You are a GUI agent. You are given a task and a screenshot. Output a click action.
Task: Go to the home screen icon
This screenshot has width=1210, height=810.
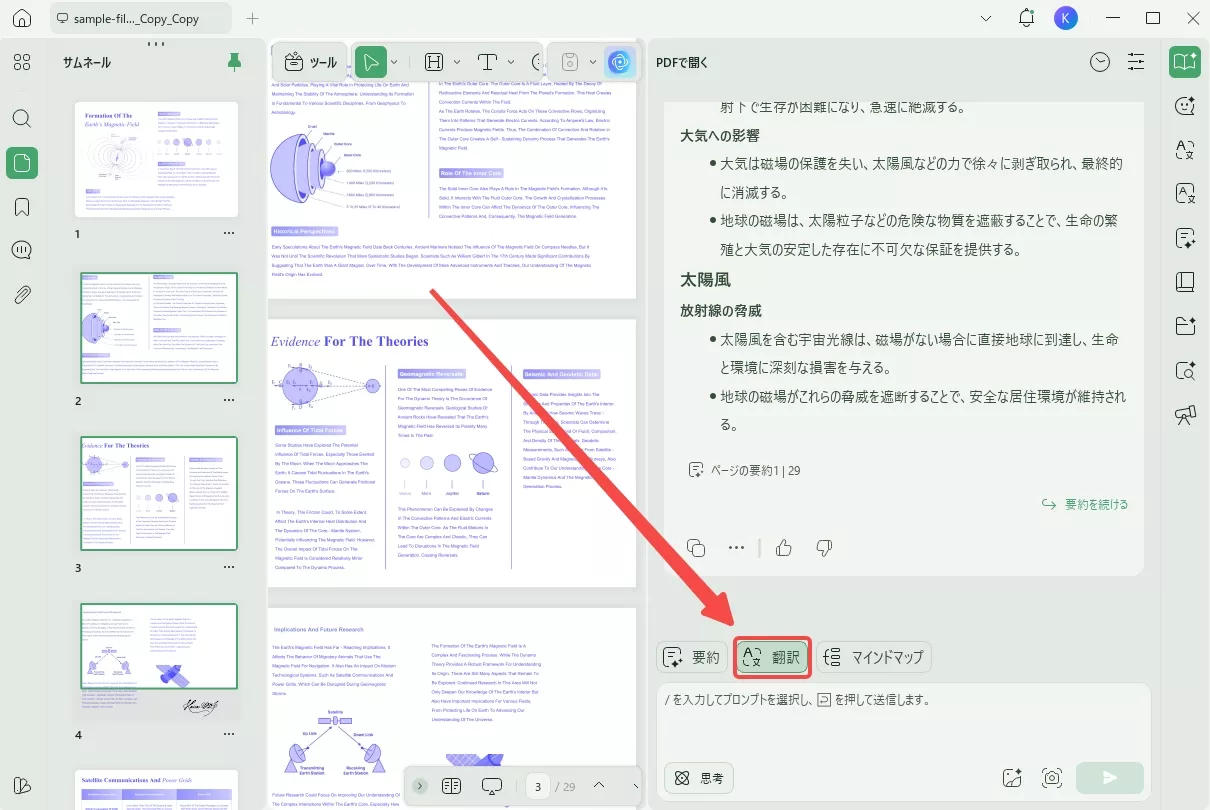(22, 18)
